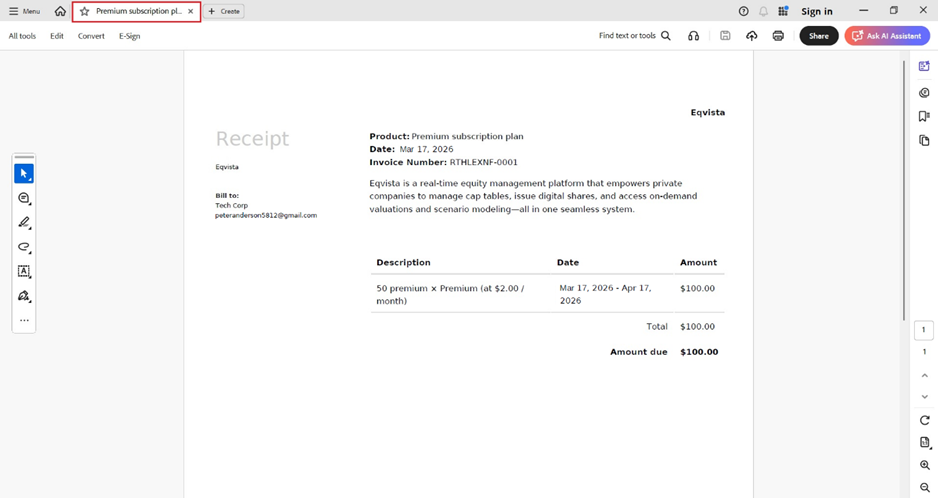Viewport: 938px width, 498px height.
Task: Zoom in on the document
Action: (x=924, y=465)
